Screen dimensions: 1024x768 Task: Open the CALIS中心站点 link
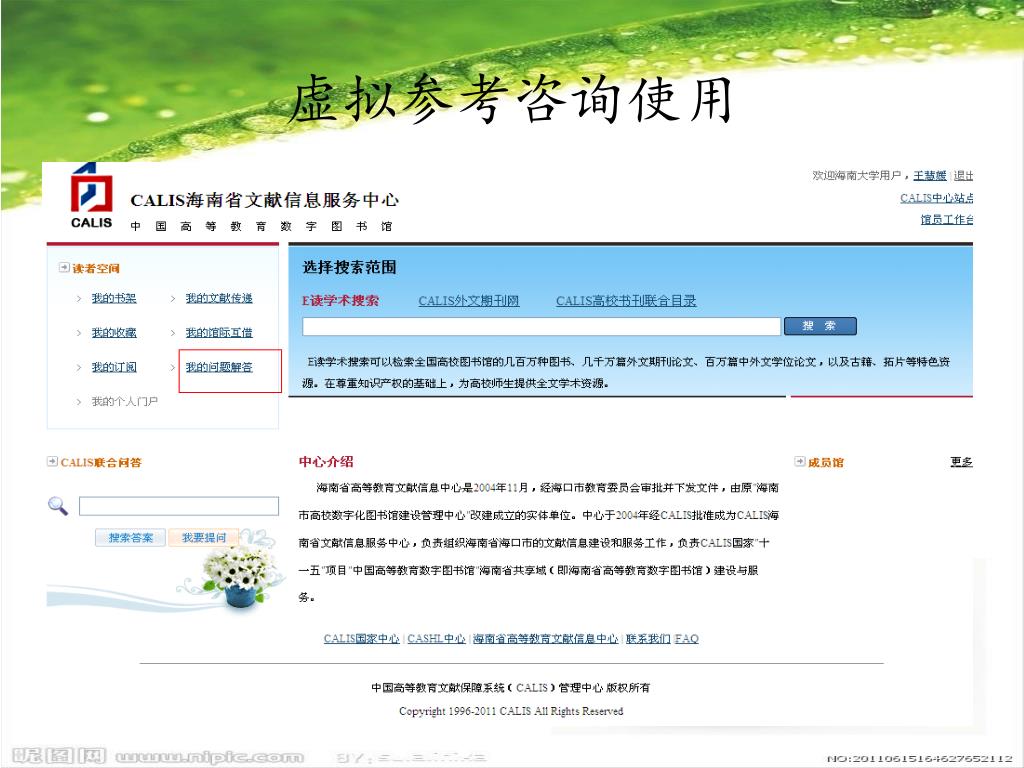(x=936, y=198)
